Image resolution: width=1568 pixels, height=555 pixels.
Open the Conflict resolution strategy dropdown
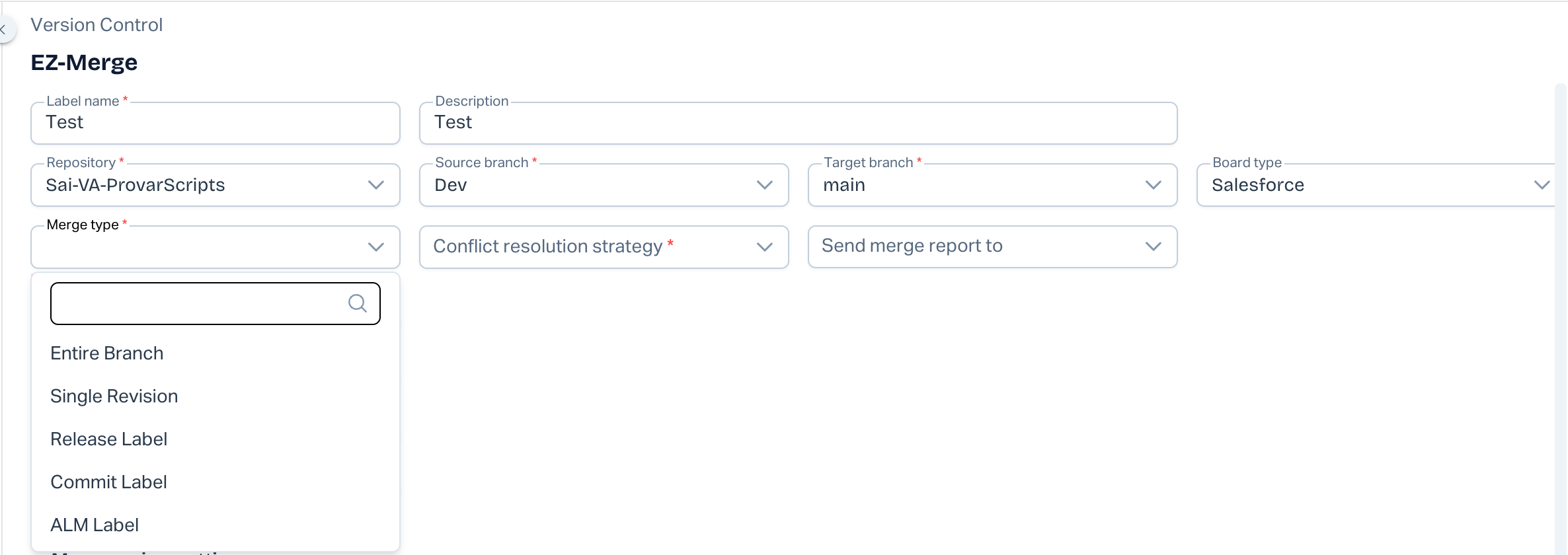click(603, 246)
